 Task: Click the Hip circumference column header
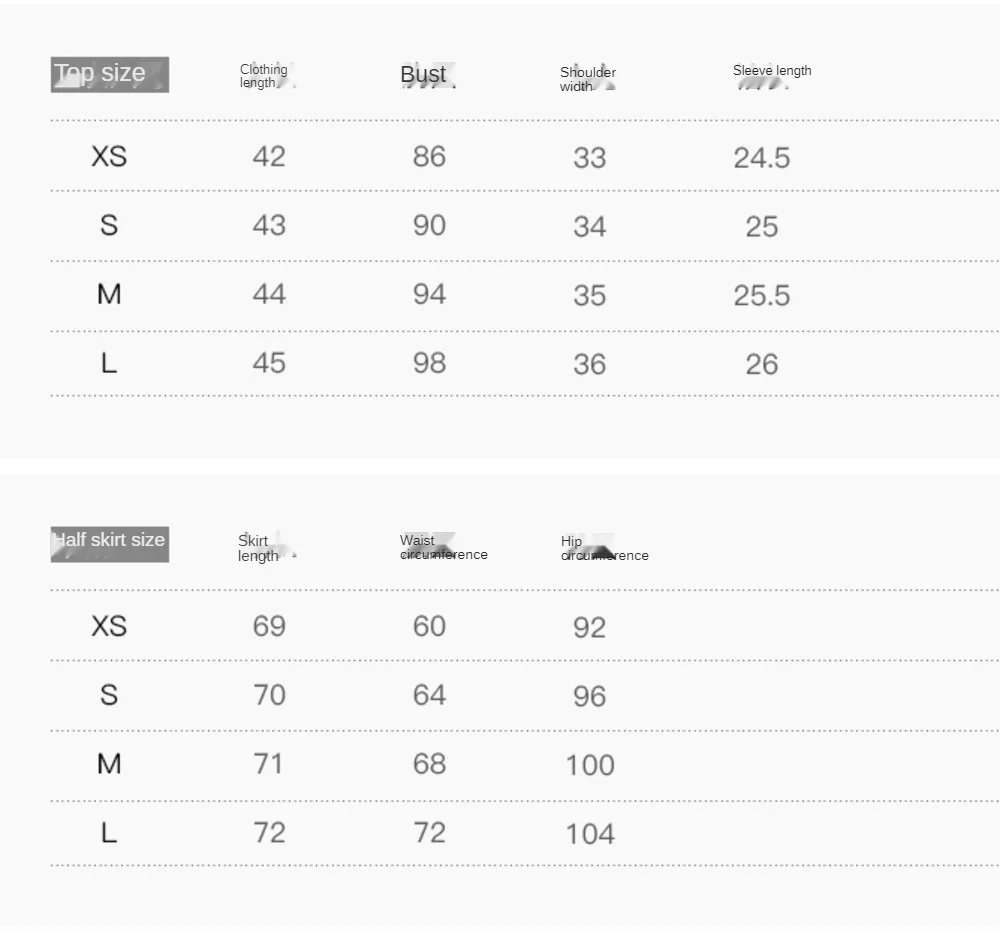[x=605, y=548]
